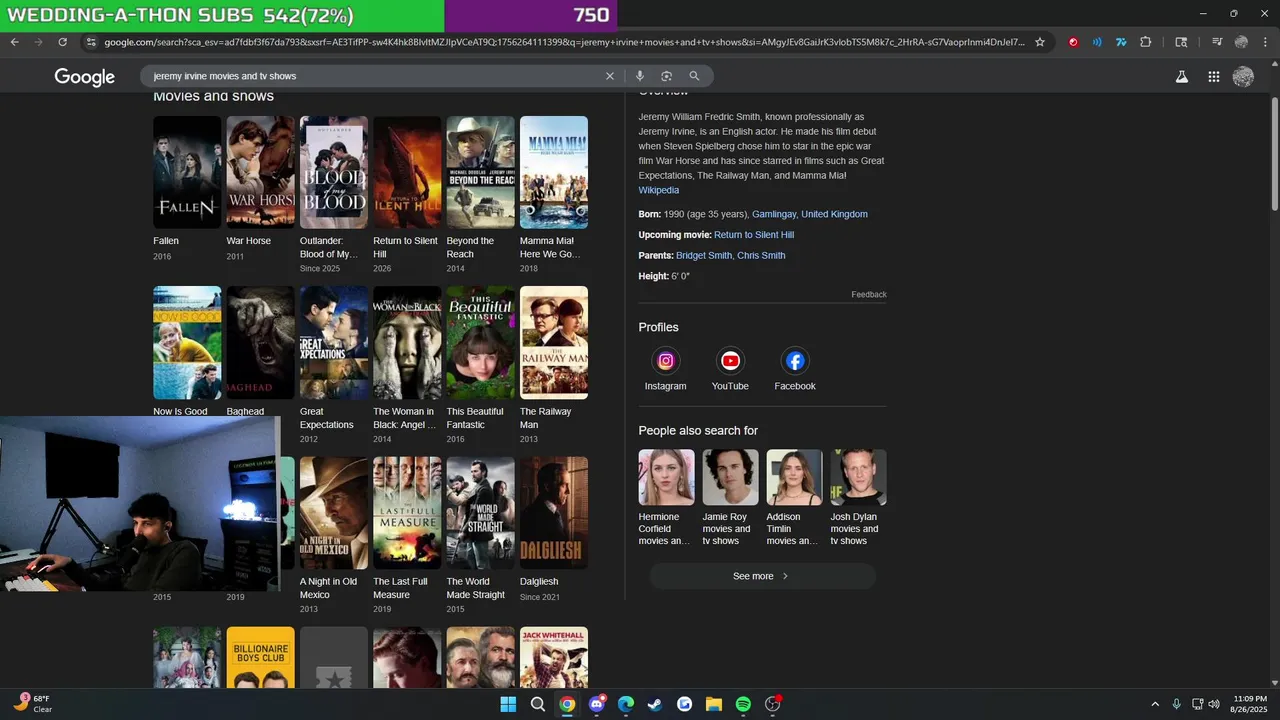Send Feedback on knowledge panel
The image size is (1280, 720).
pyautogui.click(x=869, y=294)
